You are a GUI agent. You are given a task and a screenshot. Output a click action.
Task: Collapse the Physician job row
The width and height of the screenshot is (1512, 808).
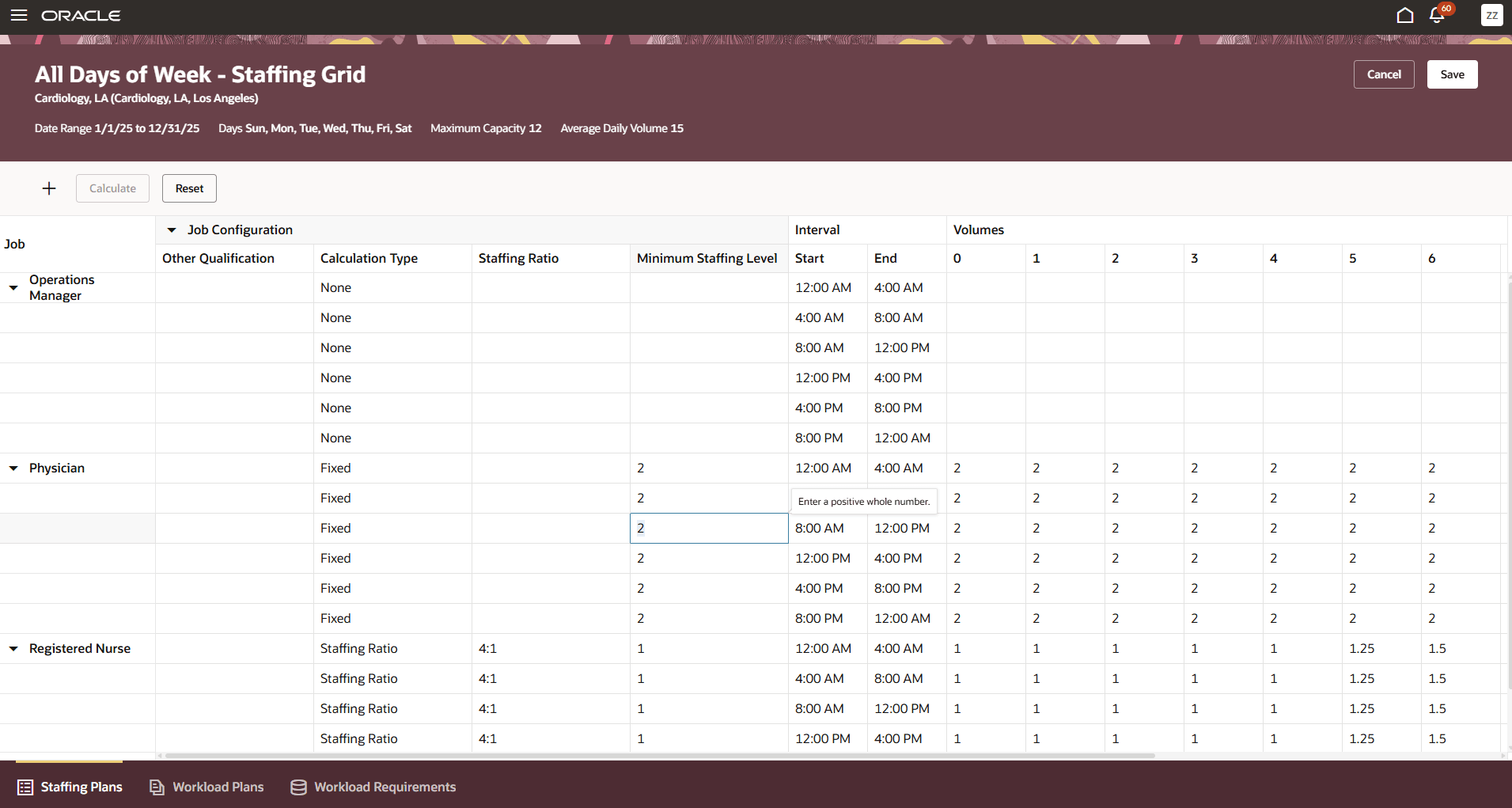[x=13, y=468]
